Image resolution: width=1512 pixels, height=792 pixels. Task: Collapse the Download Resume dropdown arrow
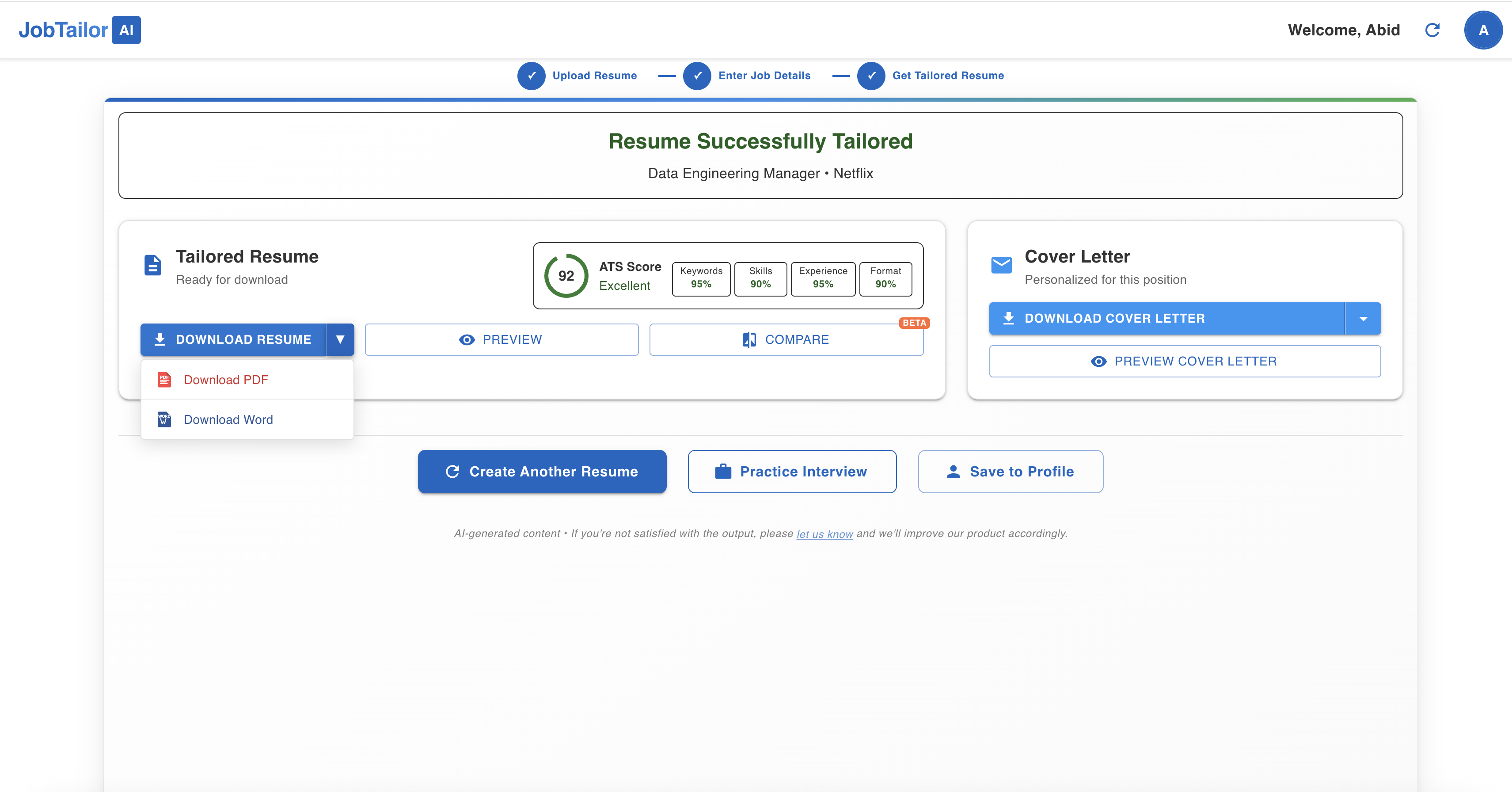click(340, 339)
